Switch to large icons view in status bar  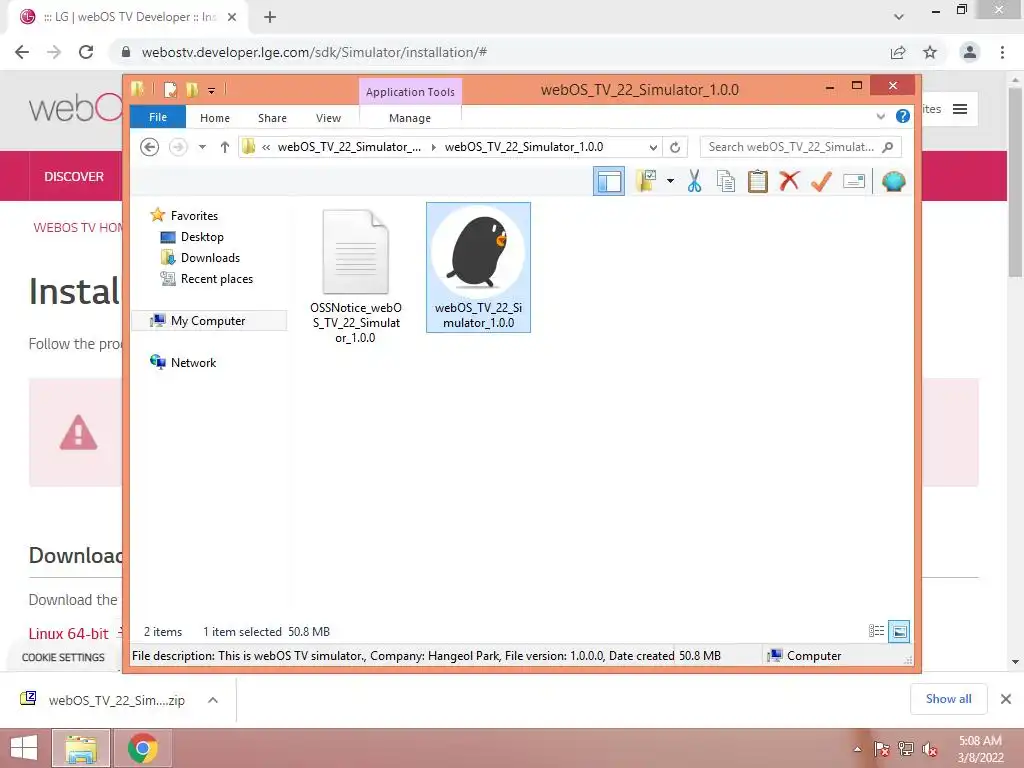pyautogui.click(x=899, y=631)
